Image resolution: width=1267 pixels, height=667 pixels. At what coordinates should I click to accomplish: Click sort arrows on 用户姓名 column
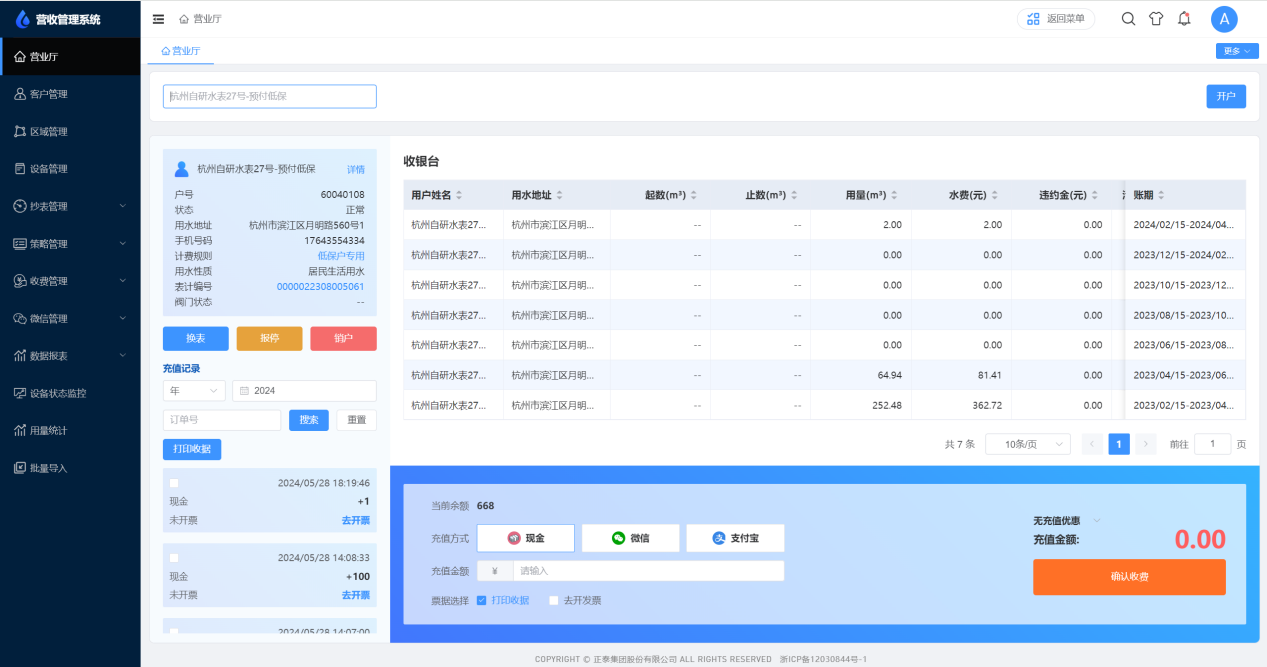click(x=459, y=195)
